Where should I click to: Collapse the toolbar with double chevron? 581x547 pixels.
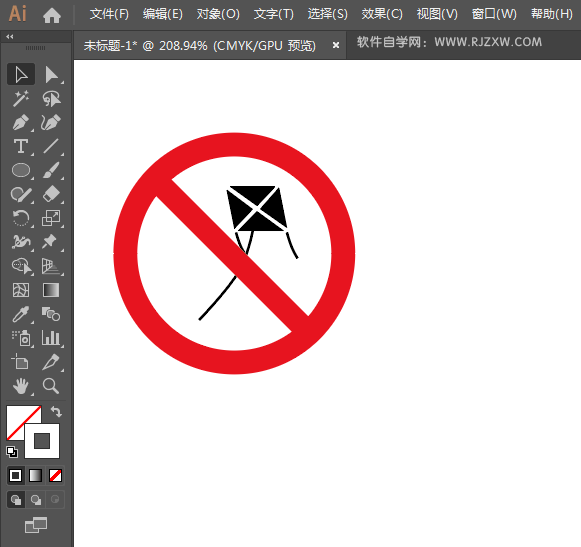pos(10,36)
